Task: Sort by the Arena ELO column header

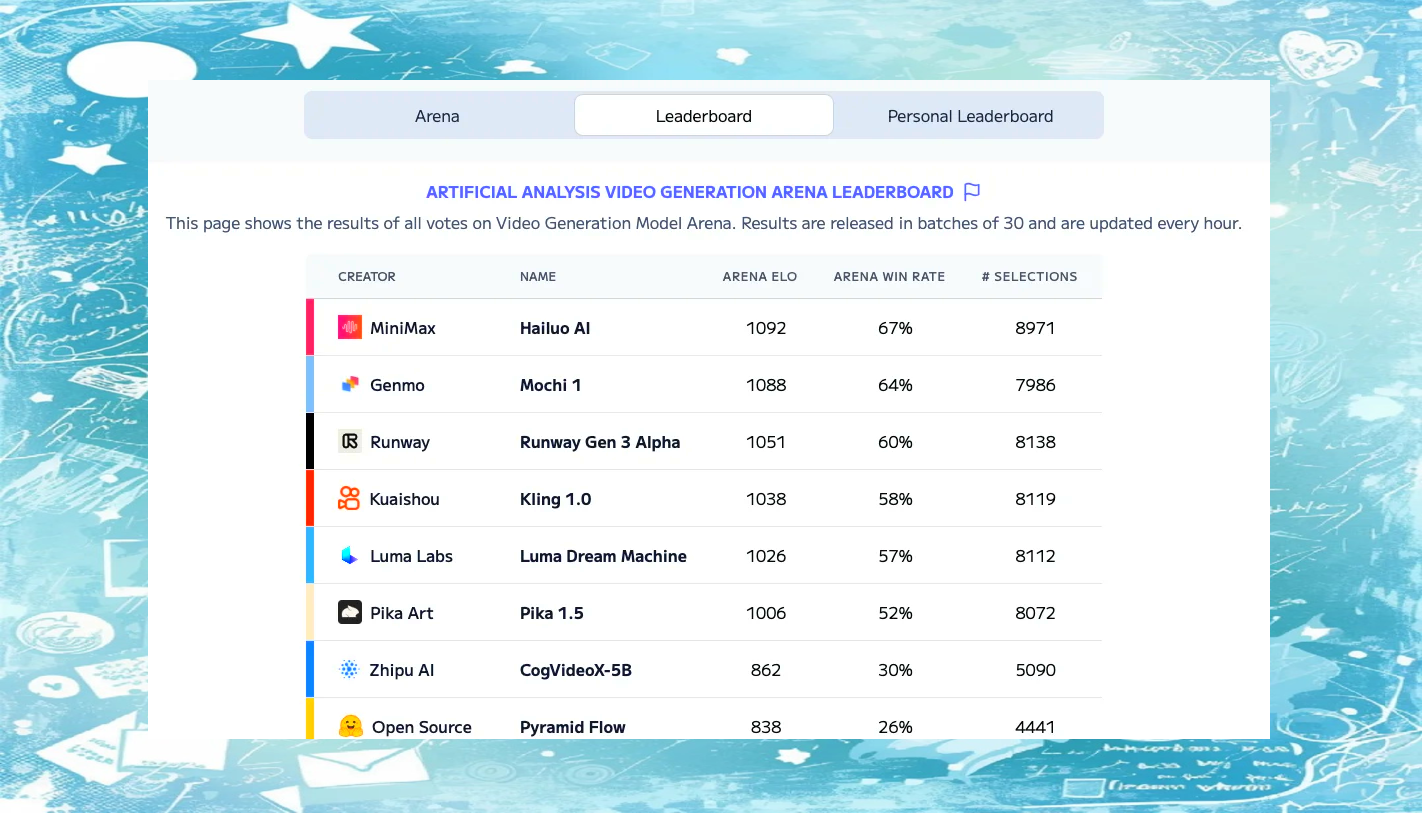Action: coord(760,277)
